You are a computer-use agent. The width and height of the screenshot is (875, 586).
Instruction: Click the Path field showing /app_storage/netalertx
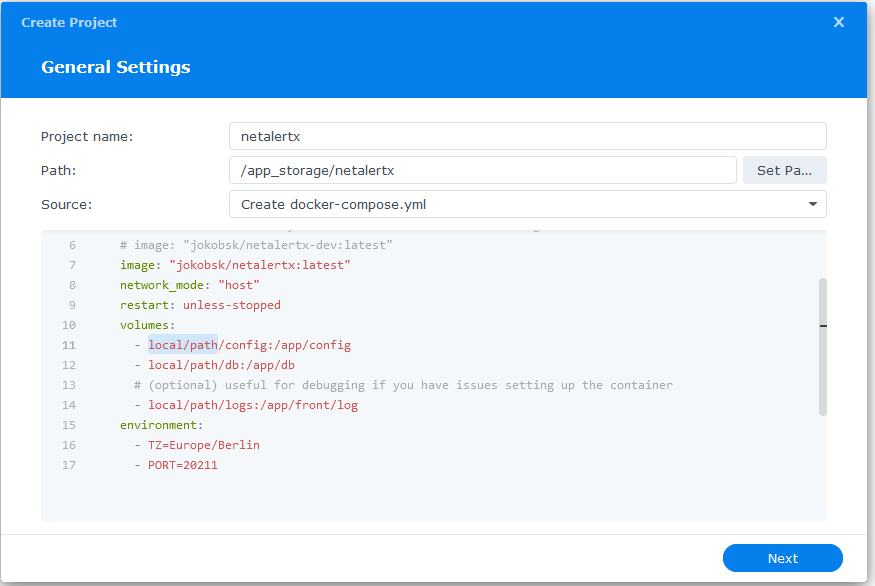point(483,170)
